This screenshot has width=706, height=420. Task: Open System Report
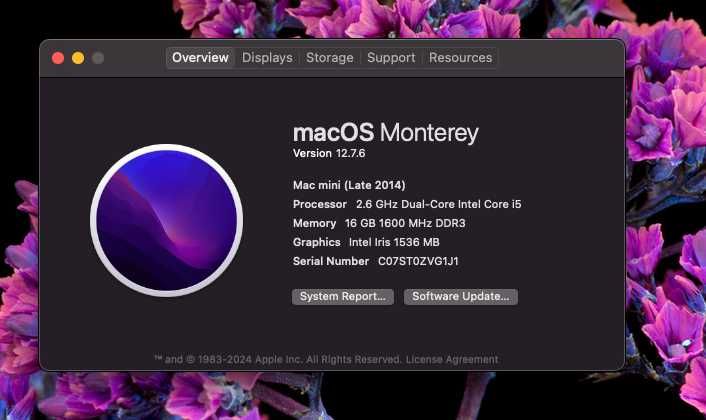pos(343,297)
